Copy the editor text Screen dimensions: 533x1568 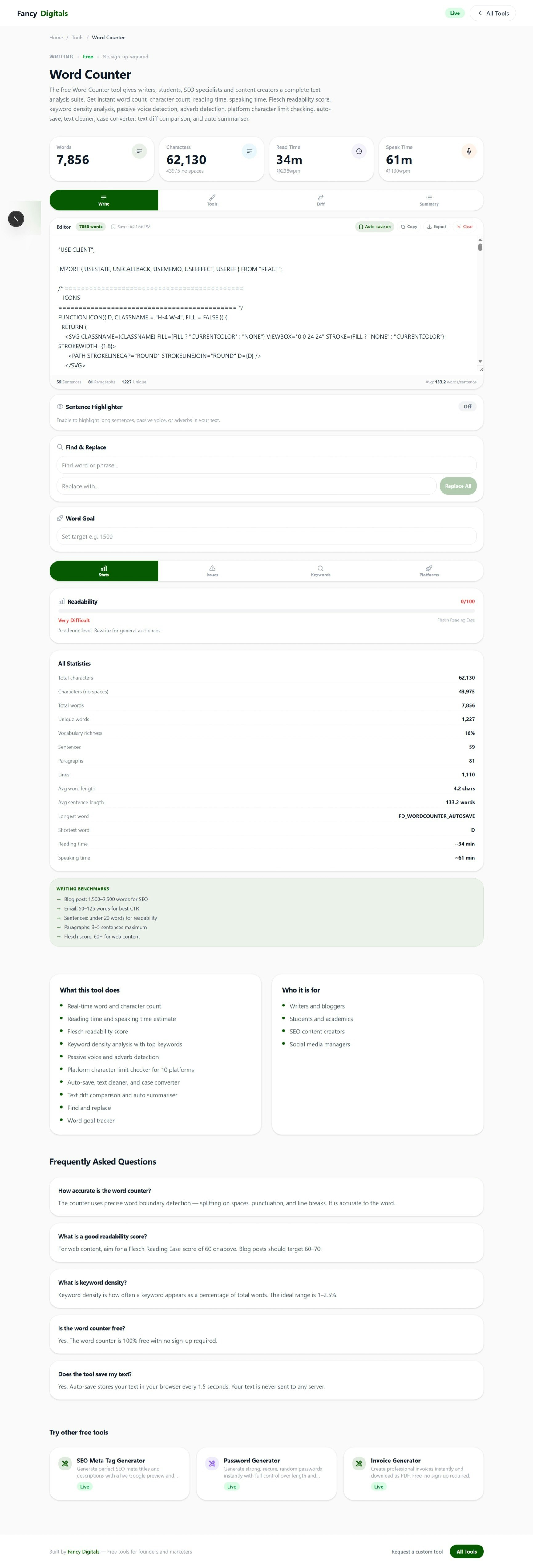click(409, 227)
